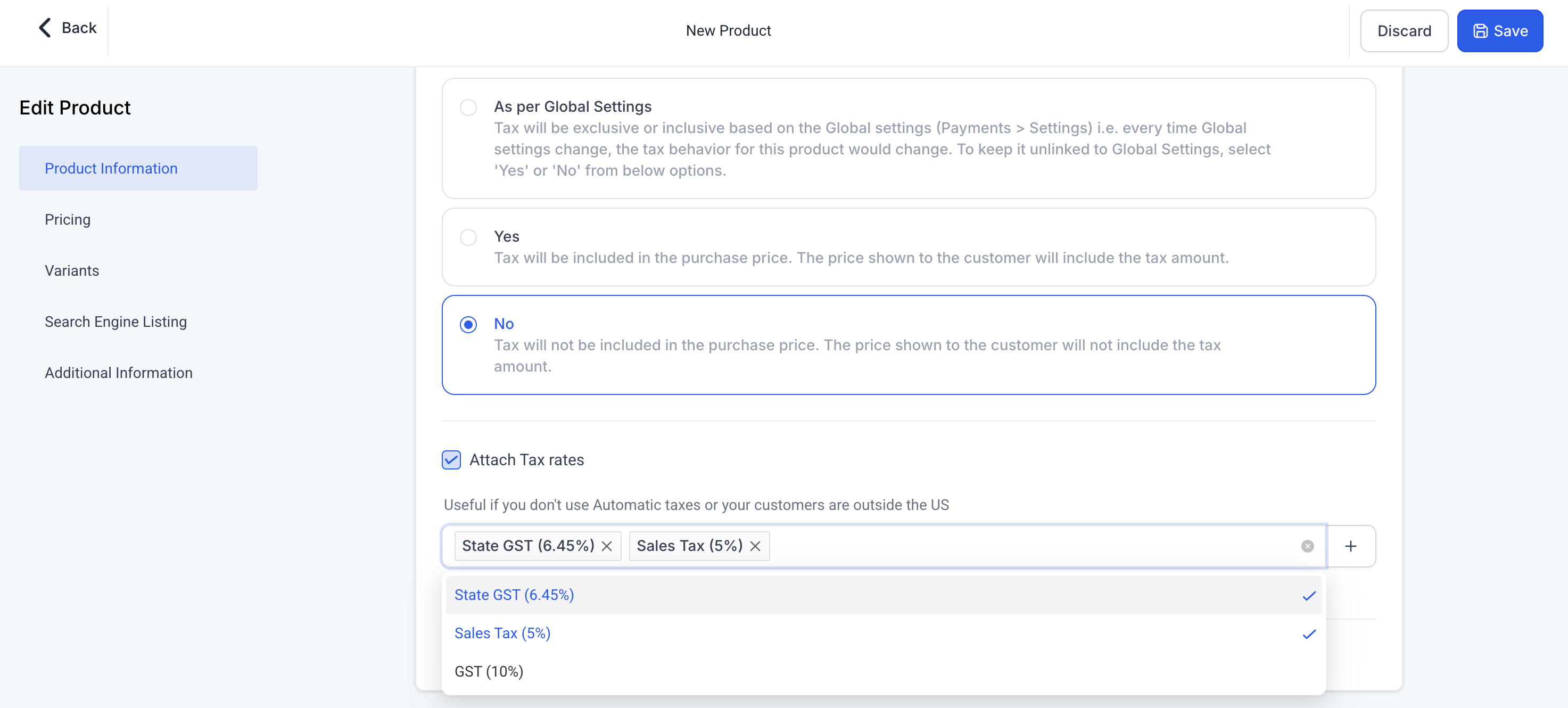
Task: Select the Yes tax inclusive radio
Action: click(x=468, y=237)
